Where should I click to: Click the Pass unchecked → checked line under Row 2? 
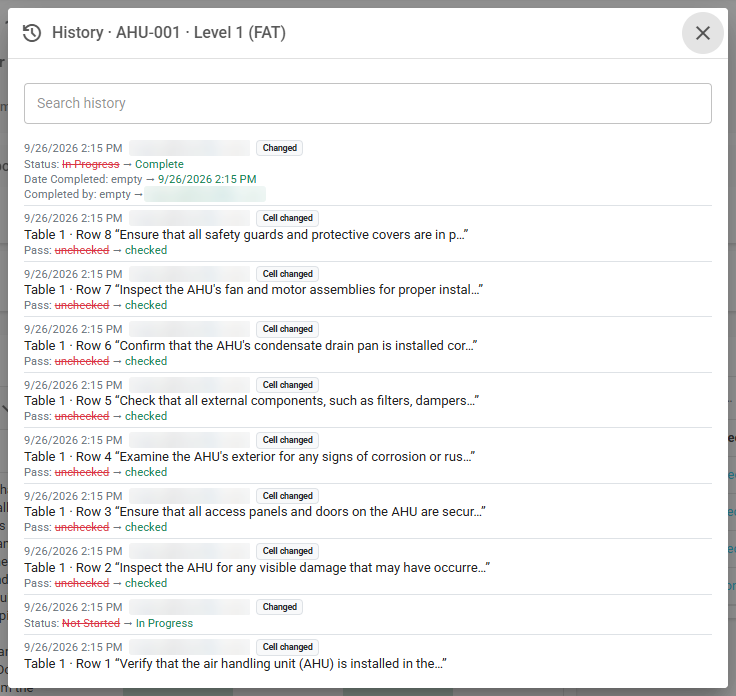click(x=96, y=583)
